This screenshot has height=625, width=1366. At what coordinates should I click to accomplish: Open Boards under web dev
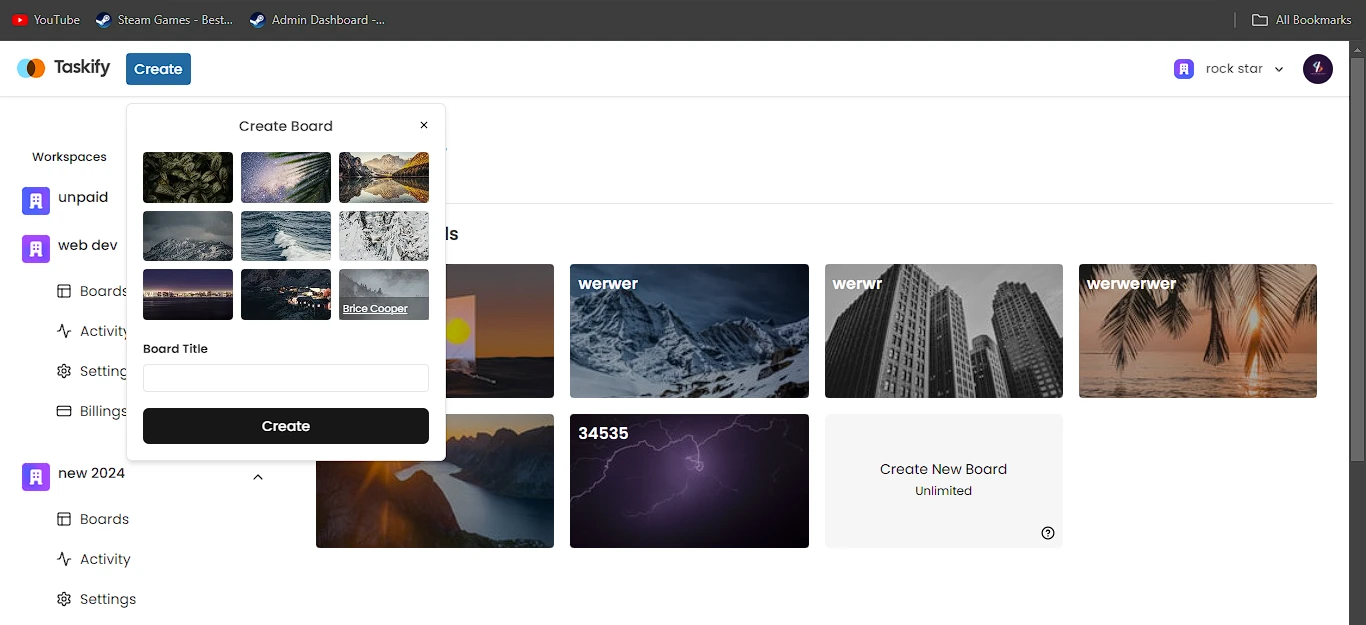click(91, 291)
